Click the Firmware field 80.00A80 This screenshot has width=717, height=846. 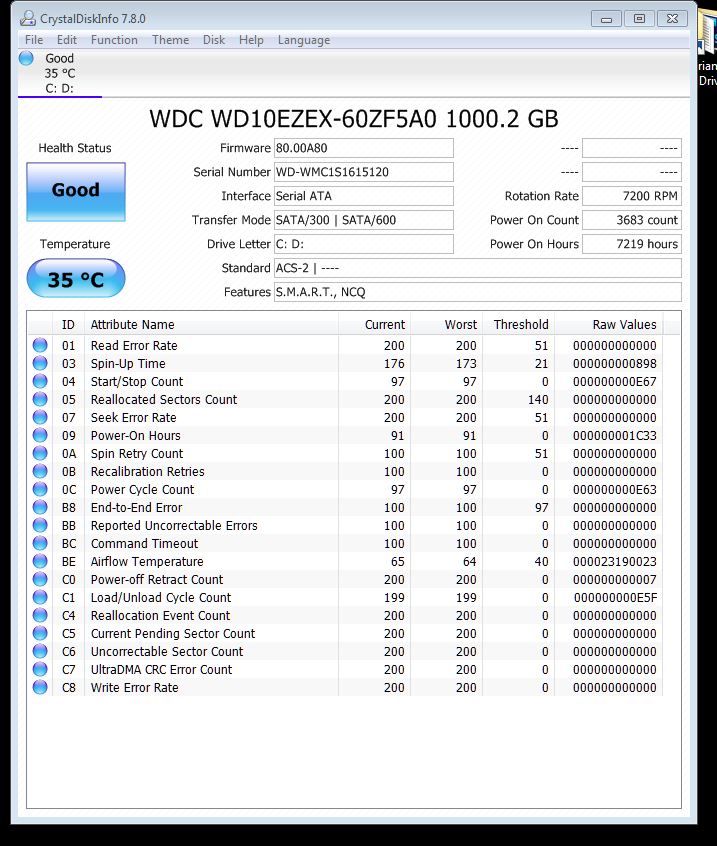(x=364, y=148)
